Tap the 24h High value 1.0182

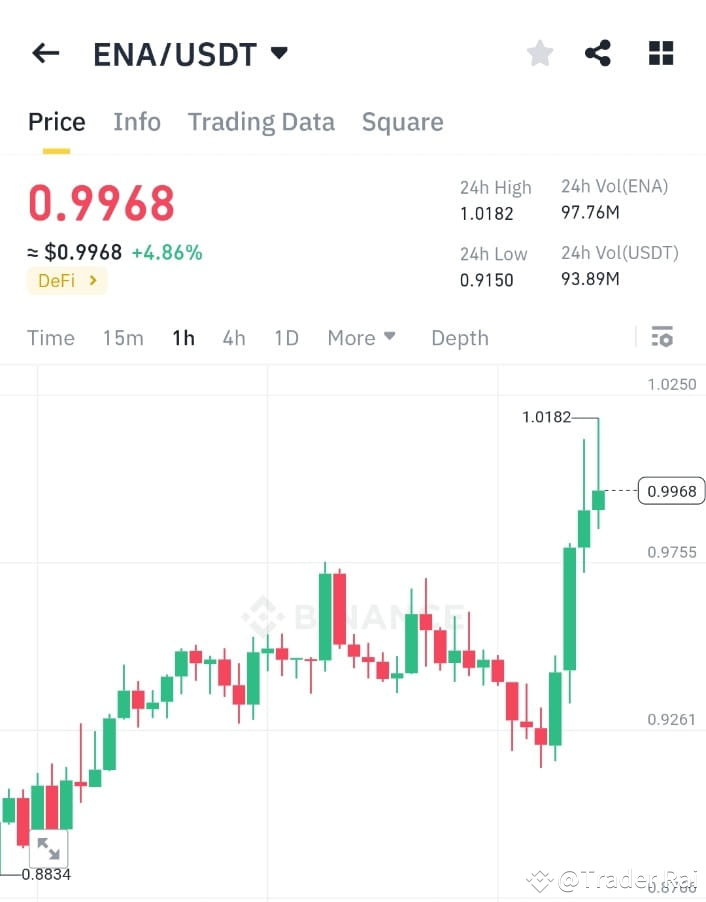[x=487, y=213]
